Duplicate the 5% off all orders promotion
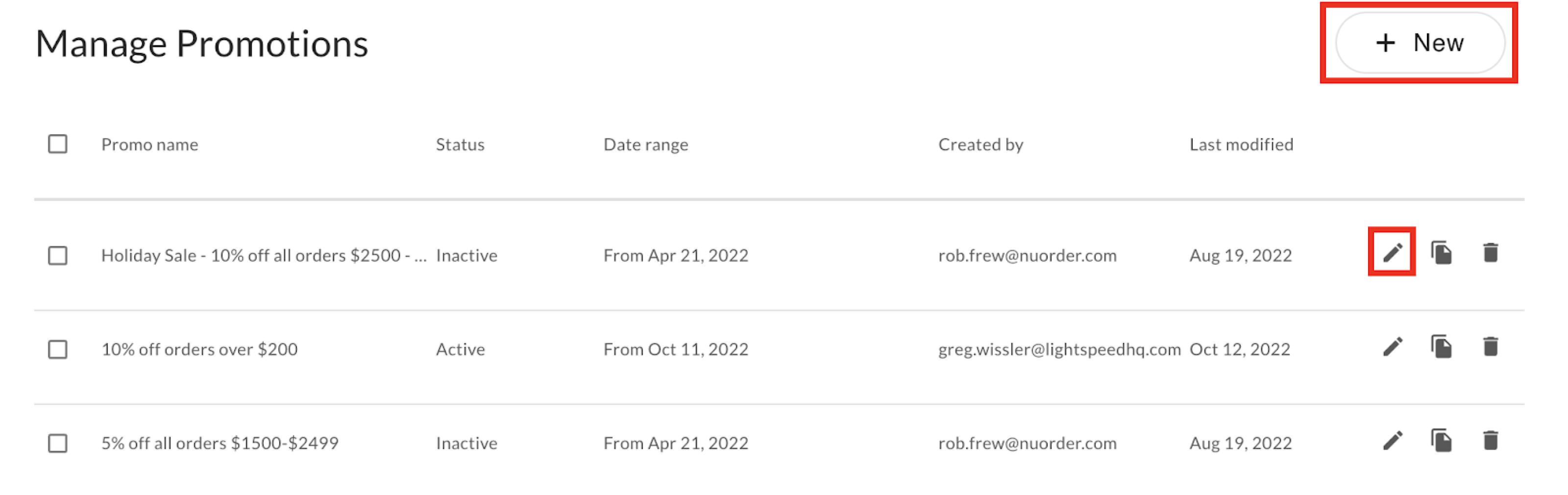The width and height of the screenshot is (1568, 495). [x=1441, y=441]
